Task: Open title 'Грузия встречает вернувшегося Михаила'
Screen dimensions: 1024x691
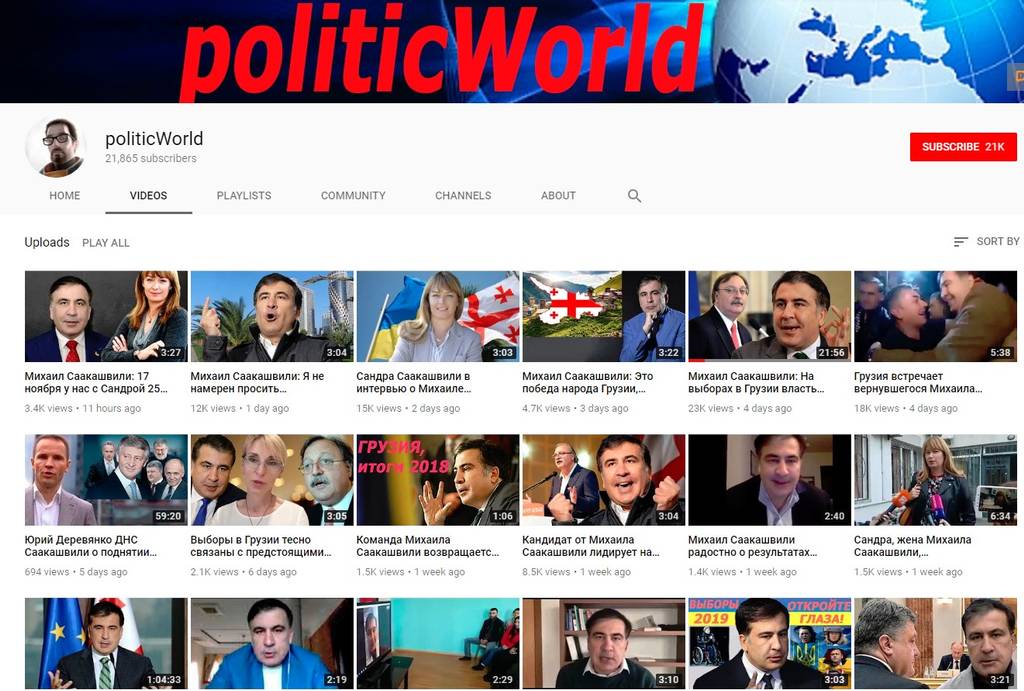Action: [918, 382]
